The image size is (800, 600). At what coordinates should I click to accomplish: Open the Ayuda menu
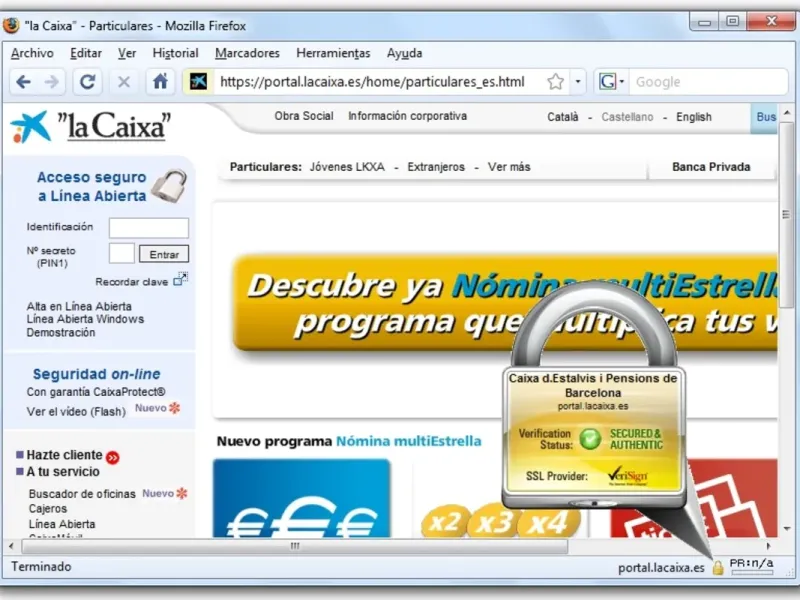tap(404, 53)
